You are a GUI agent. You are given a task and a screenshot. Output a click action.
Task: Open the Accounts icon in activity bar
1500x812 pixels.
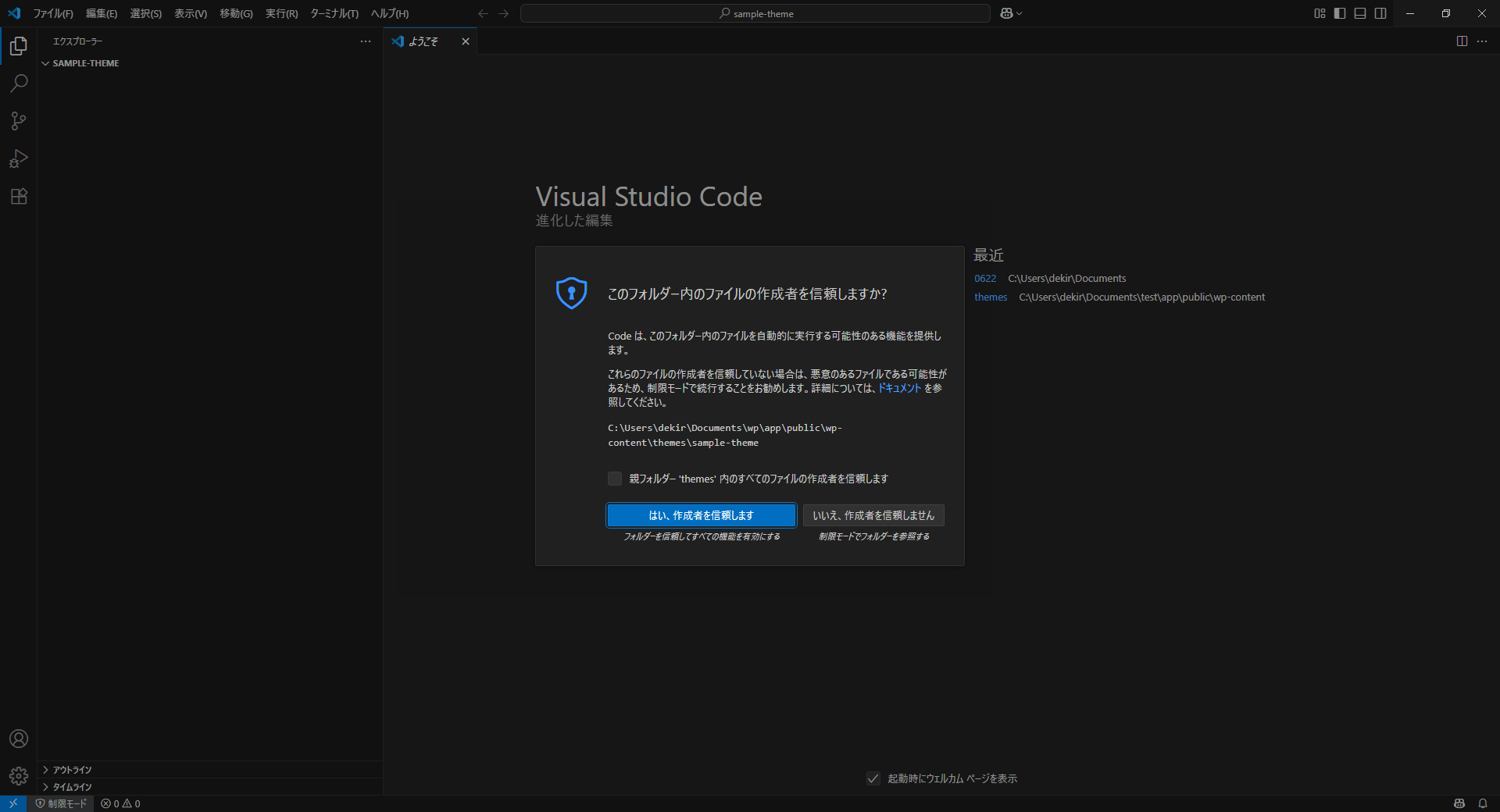pos(19,739)
